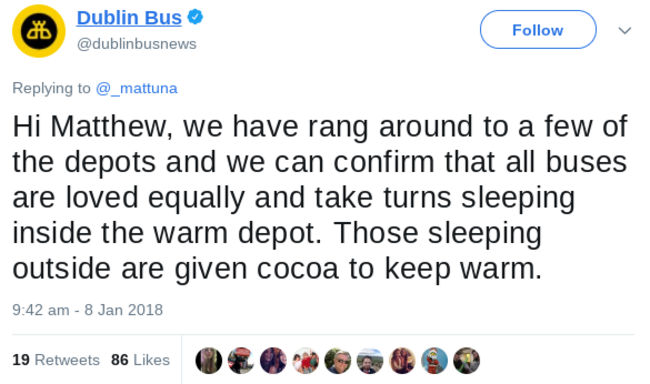Click the last liker avatar on the right

[466, 360]
